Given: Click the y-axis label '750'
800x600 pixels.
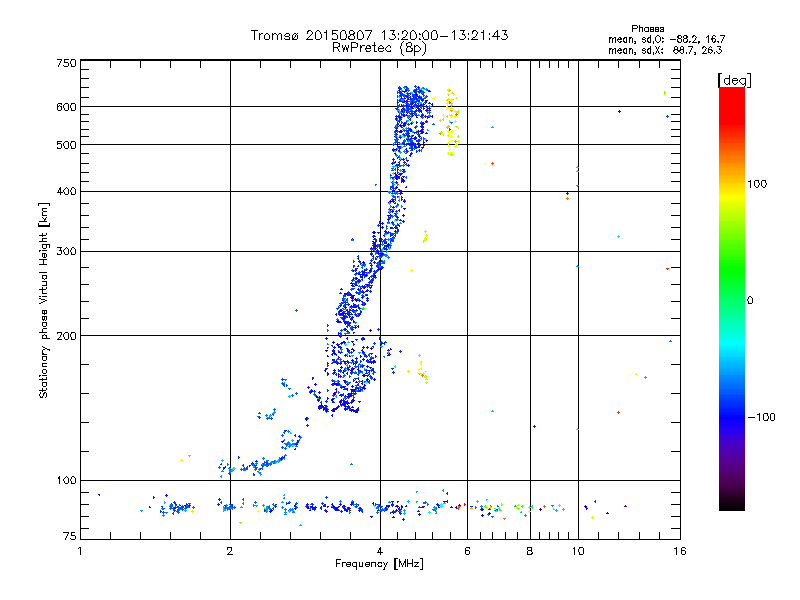Looking at the screenshot, I should (67, 63).
